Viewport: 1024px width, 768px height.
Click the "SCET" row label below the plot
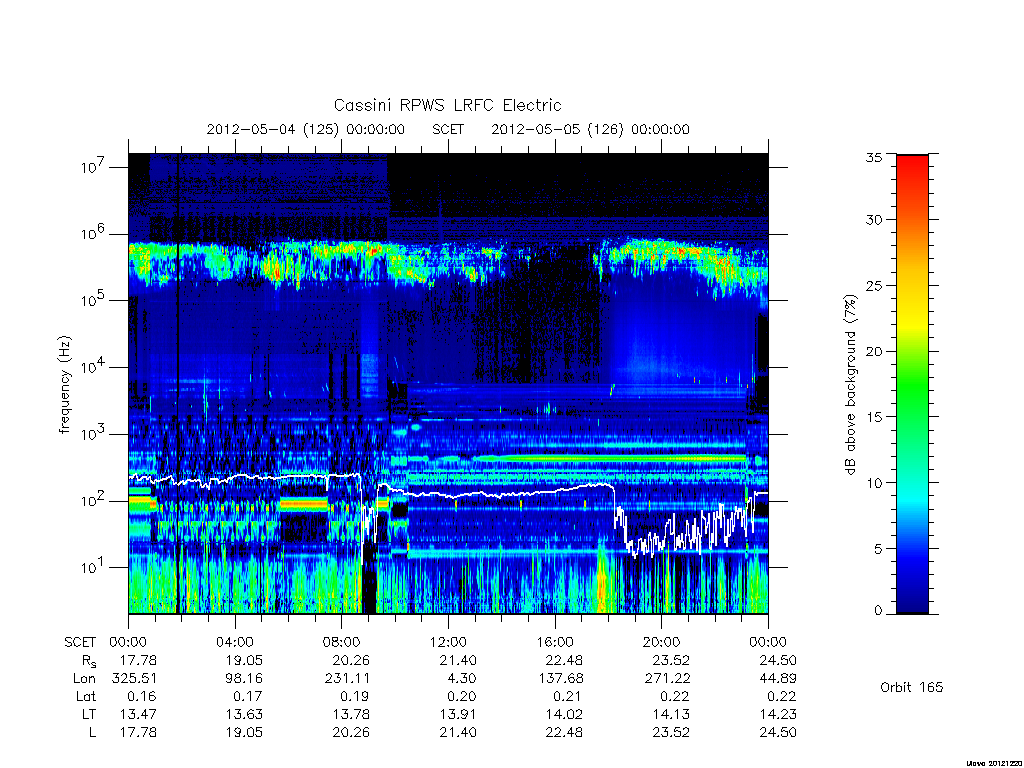point(80,642)
